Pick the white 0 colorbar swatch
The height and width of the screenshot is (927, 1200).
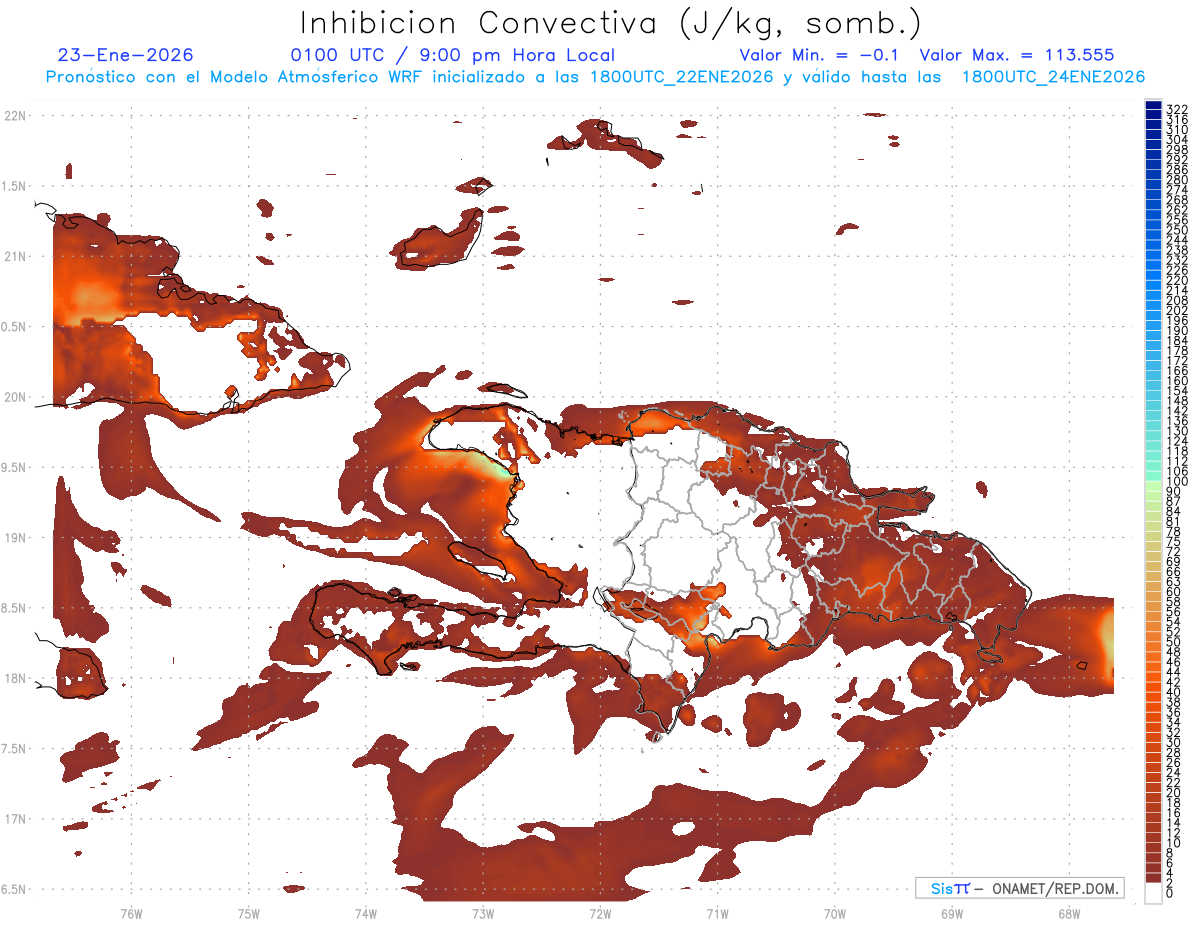pos(1153,893)
